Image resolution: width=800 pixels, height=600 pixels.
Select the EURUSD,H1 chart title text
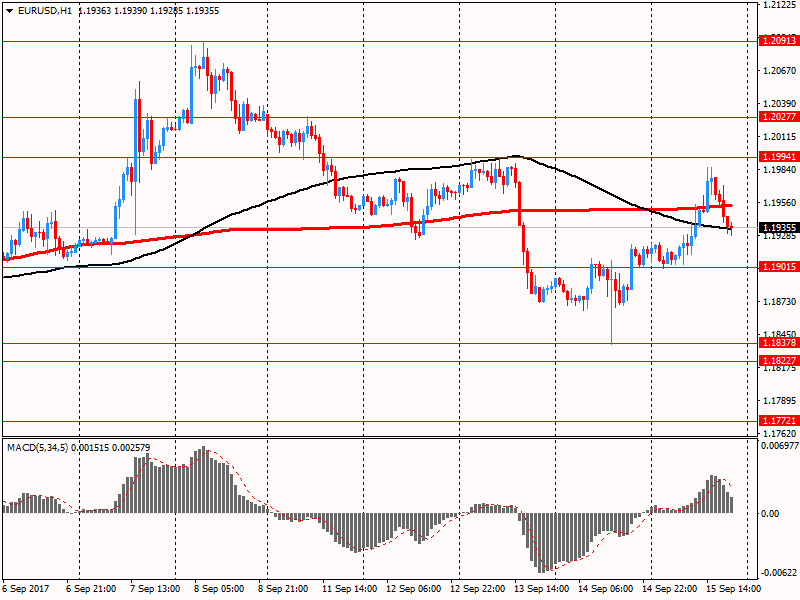click(45, 11)
